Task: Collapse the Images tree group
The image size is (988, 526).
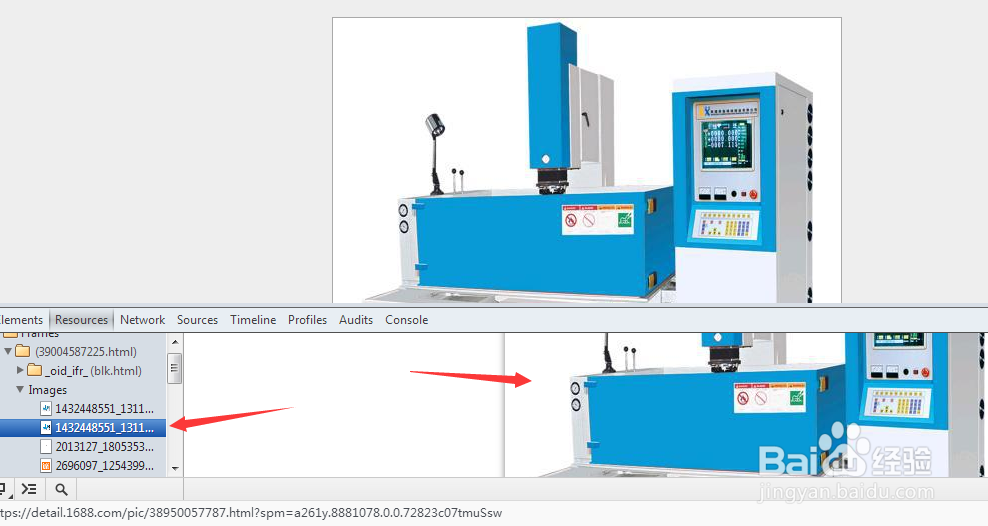Action: pyautogui.click(x=20, y=390)
